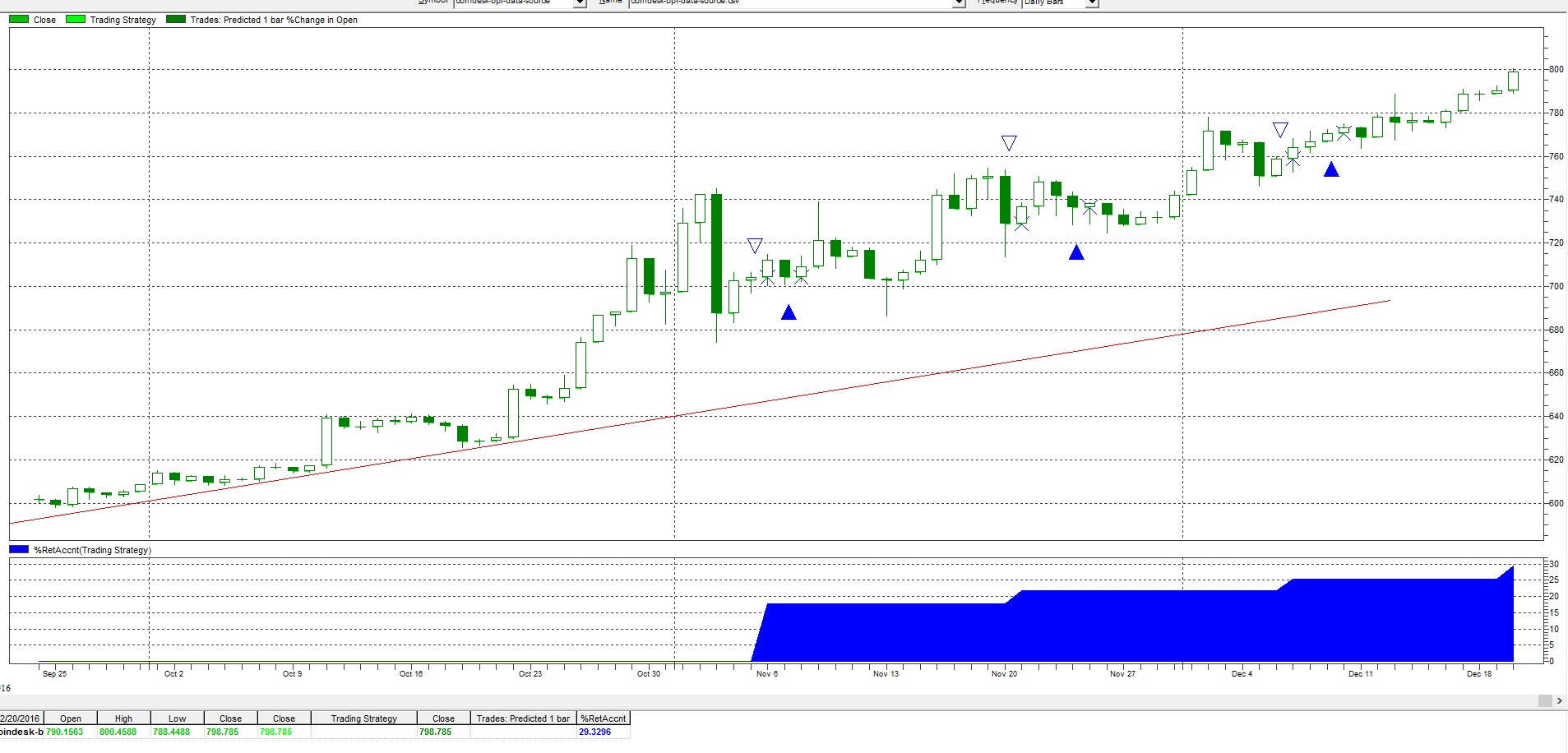Click the Close legend color swatch

pyautogui.click(x=19, y=19)
